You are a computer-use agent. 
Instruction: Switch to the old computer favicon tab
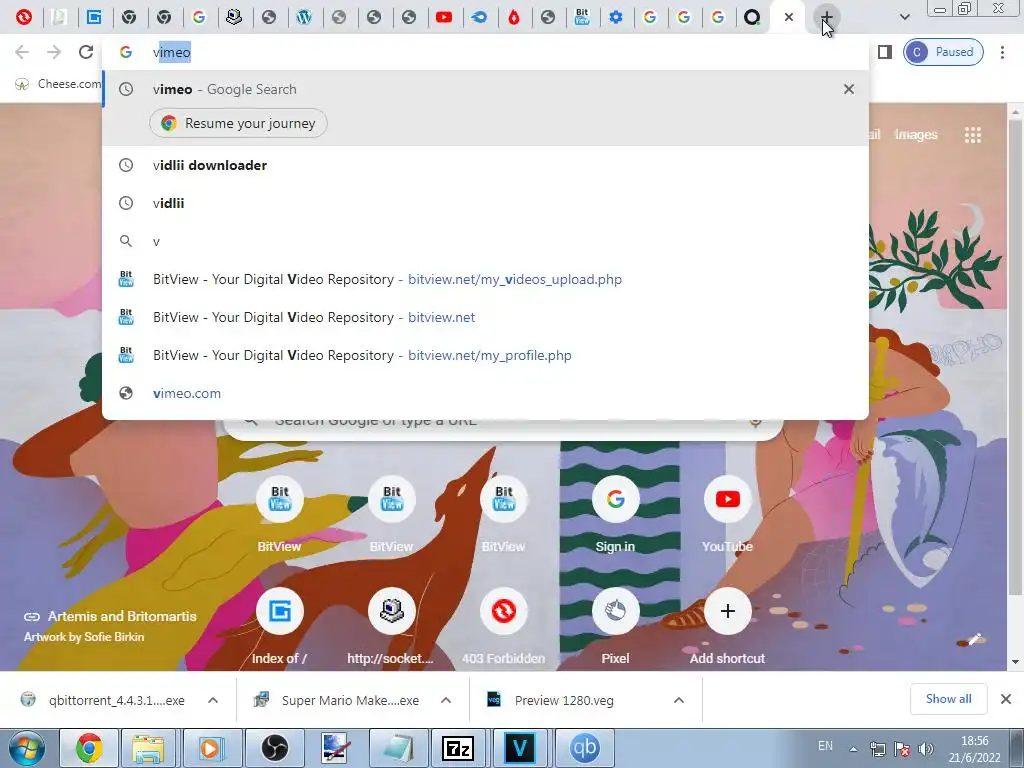click(234, 18)
